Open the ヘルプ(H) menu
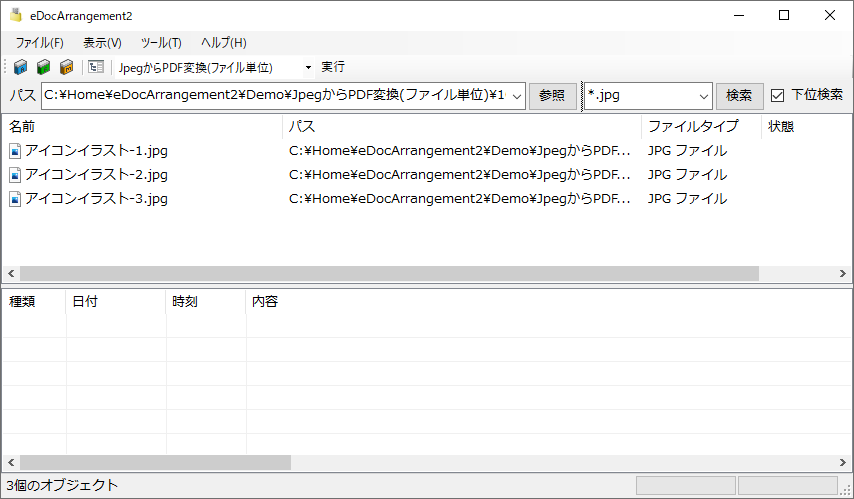Image resolution: width=854 pixels, height=499 pixels. pyautogui.click(x=224, y=42)
